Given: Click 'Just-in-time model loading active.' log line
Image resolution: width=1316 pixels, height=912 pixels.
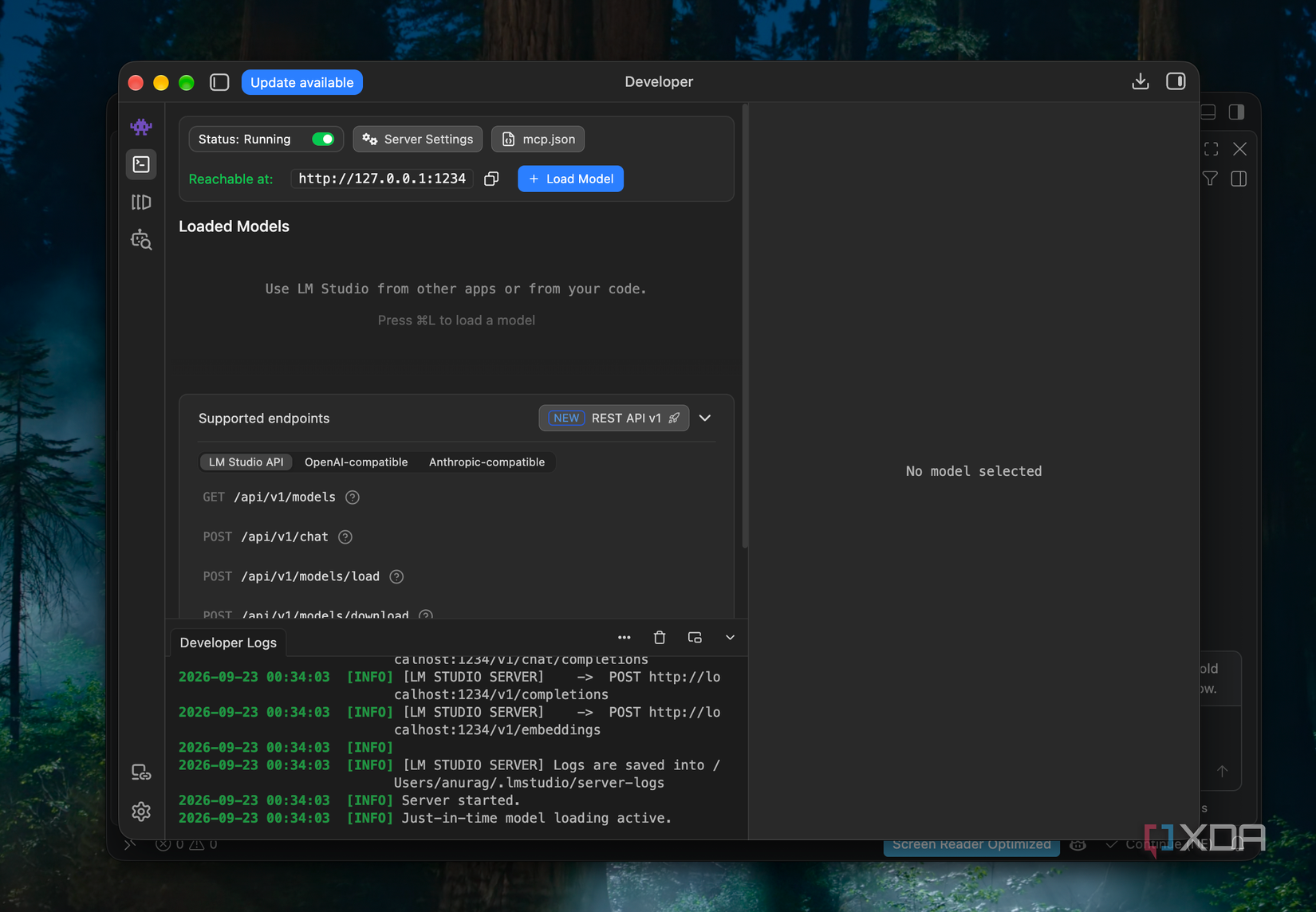Looking at the screenshot, I should (x=537, y=818).
